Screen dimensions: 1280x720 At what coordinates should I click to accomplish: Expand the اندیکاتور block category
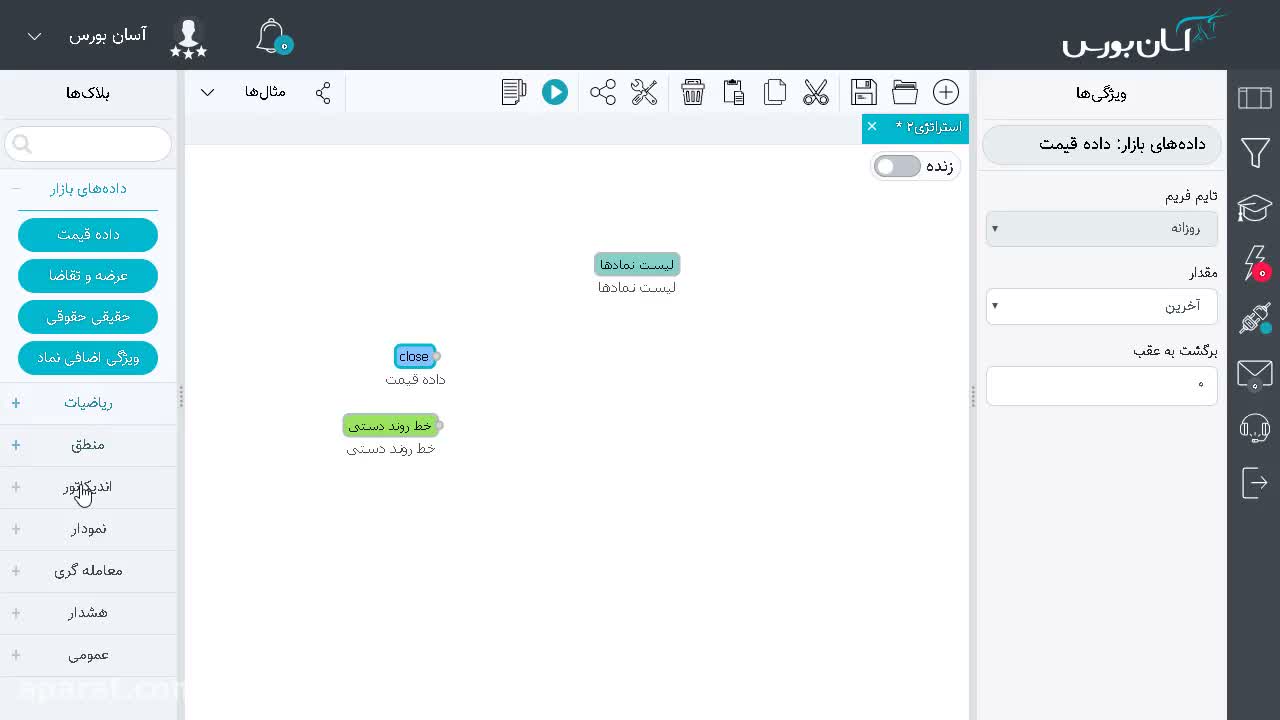[88, 487]
